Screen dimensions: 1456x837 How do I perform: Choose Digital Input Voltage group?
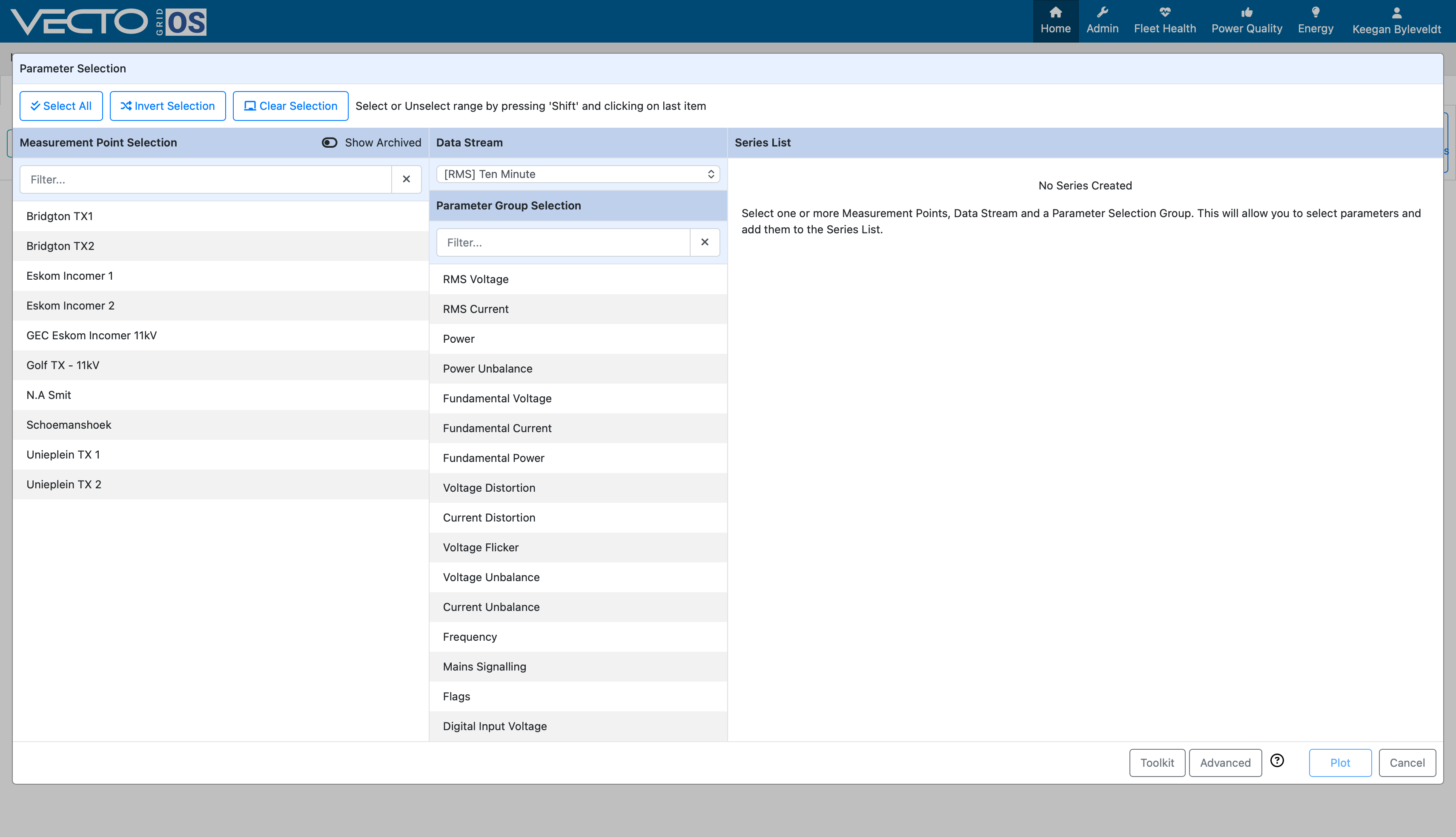578,727
